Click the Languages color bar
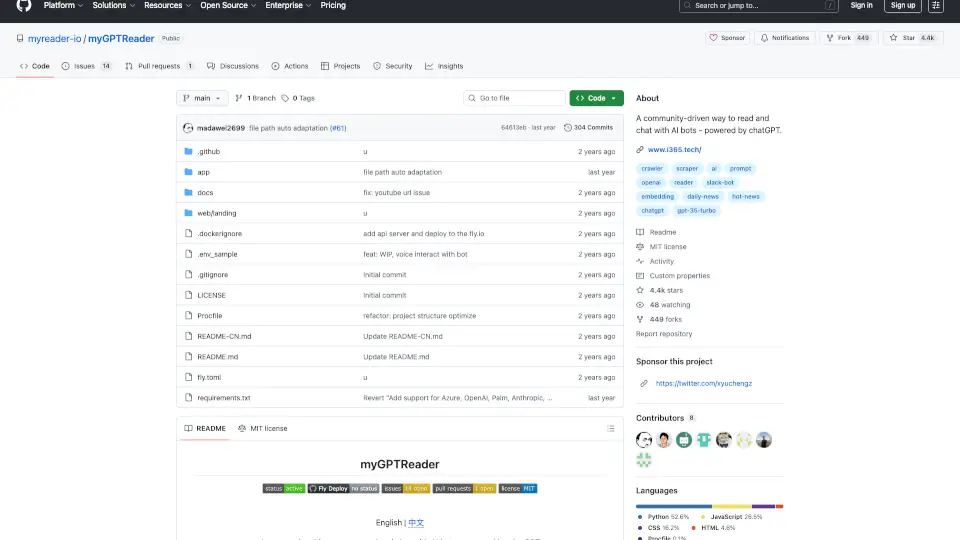Screen dimensions: 960x540 tap(709, 506)
